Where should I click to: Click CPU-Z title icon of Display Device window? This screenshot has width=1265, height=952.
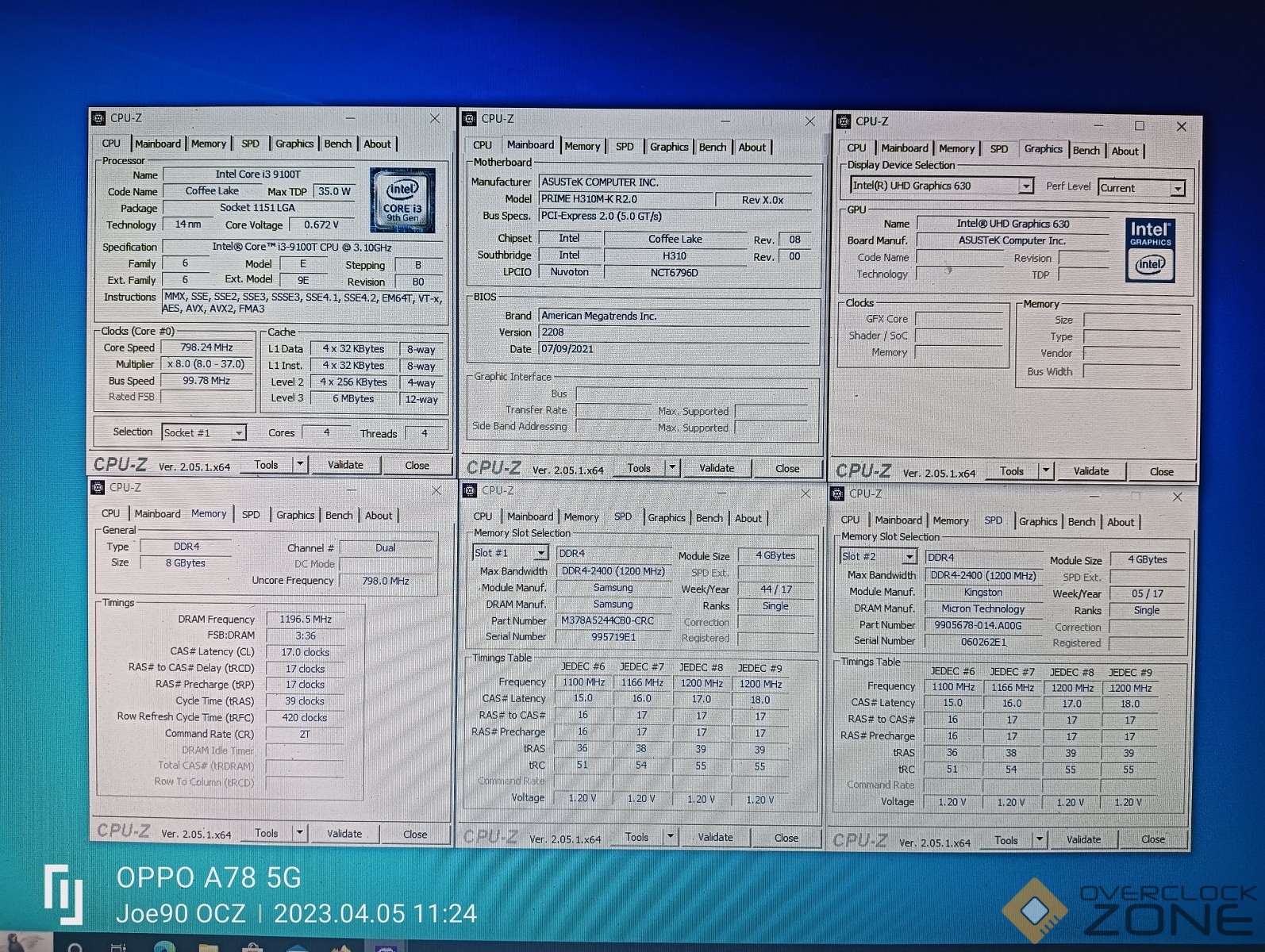point(843,121)
